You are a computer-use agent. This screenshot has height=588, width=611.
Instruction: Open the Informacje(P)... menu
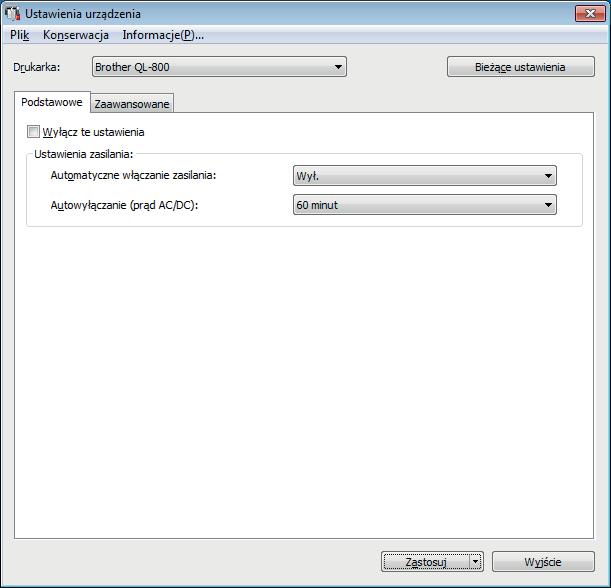coord(163,35)
